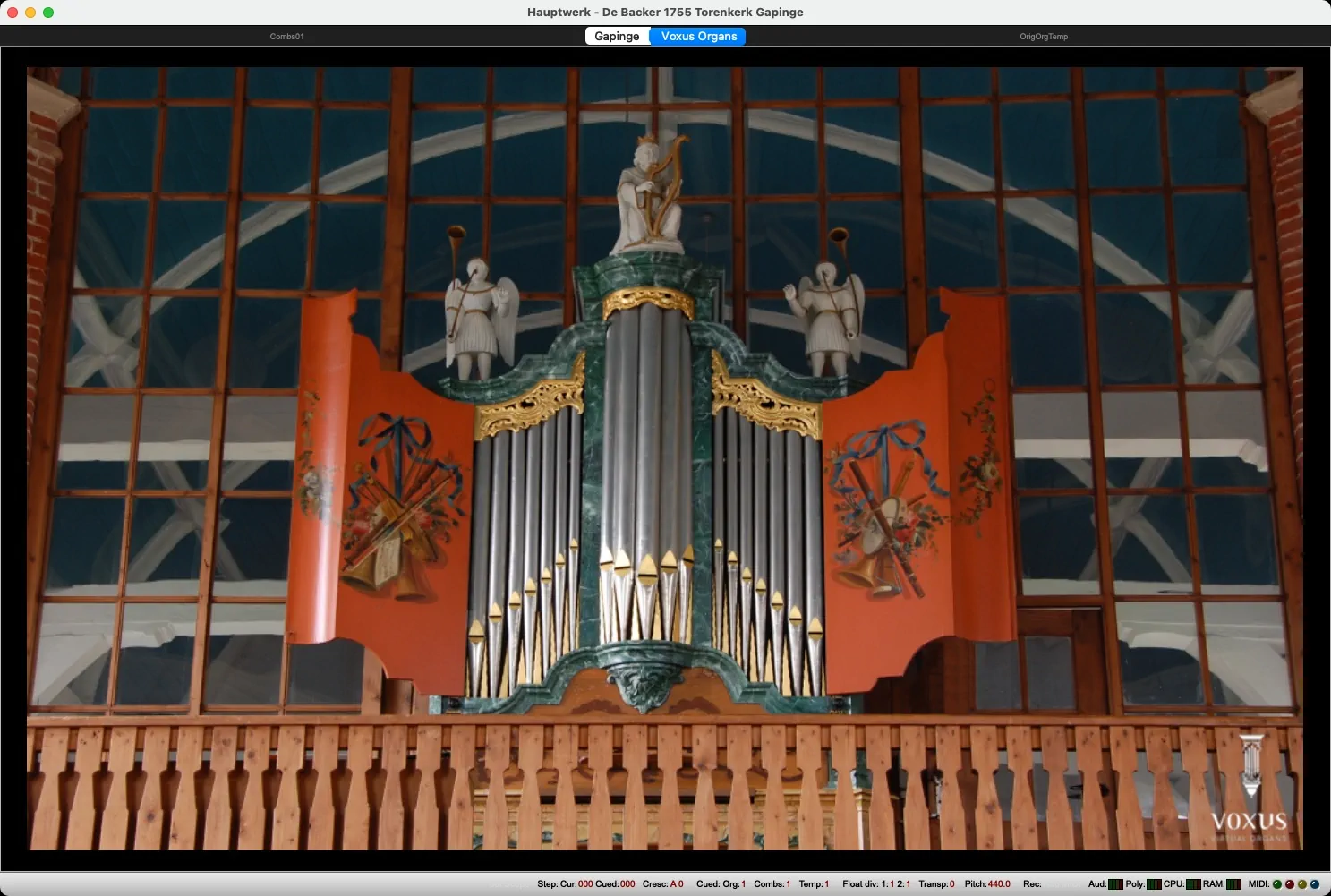
Task: Click the Combs combination set status value
Action: (x=788, y=884)
